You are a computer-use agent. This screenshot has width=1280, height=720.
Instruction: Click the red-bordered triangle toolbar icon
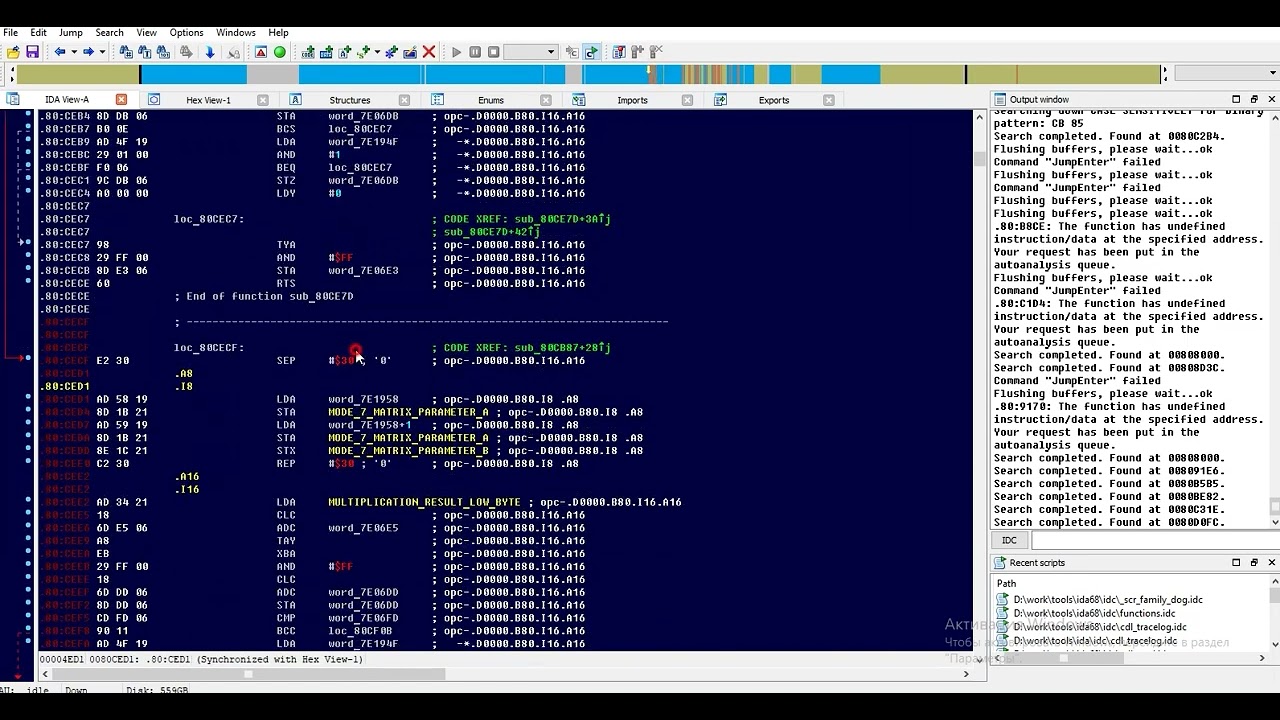(x=261, y=52)
